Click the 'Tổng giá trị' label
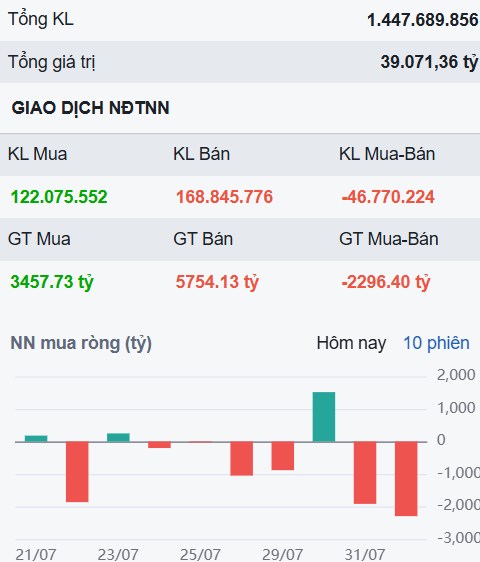 52,62
